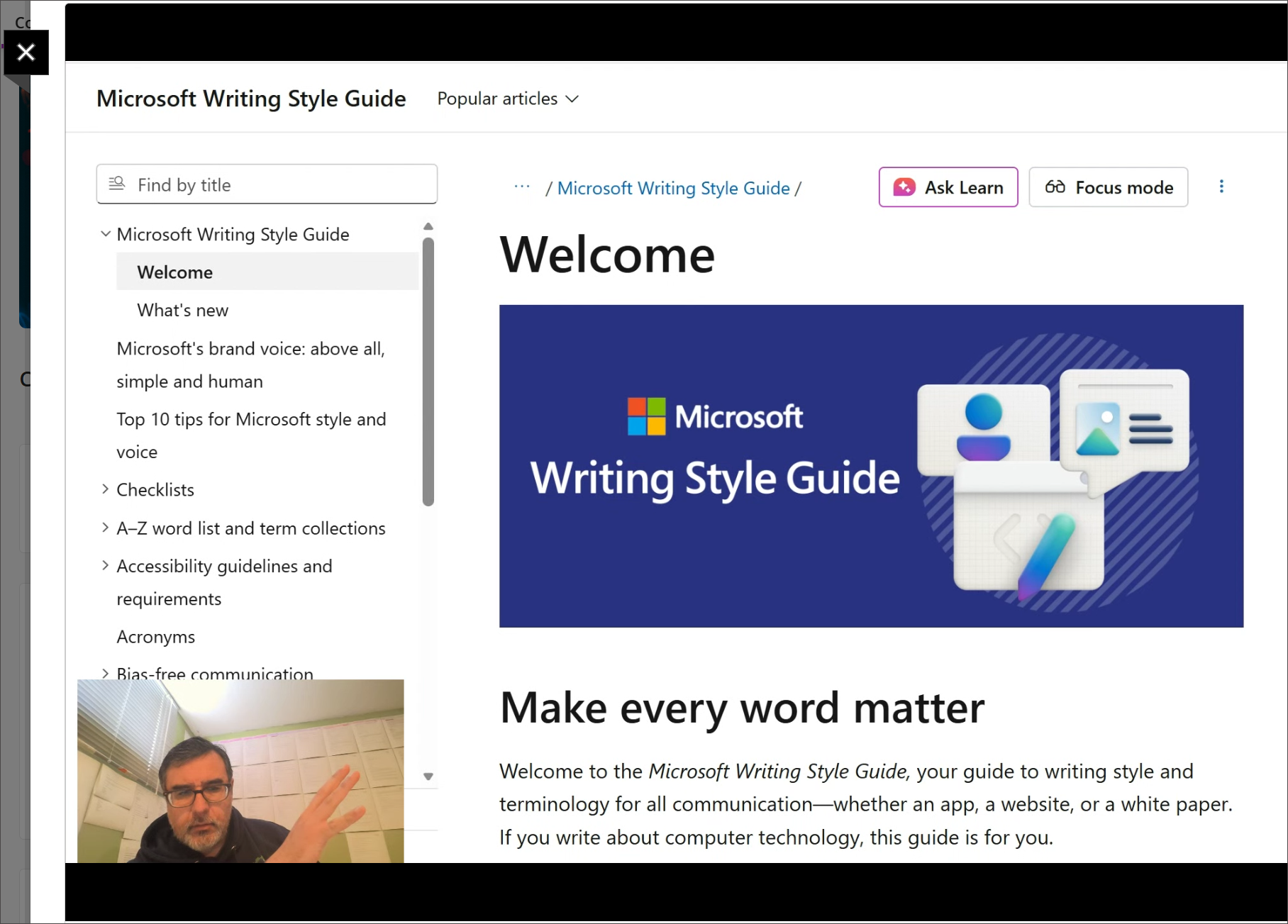Image resolution: width=1288 pixels, height=924 pixels.
Task: Select Acronyms in the navigation pane
Action: tap(156, 636)
